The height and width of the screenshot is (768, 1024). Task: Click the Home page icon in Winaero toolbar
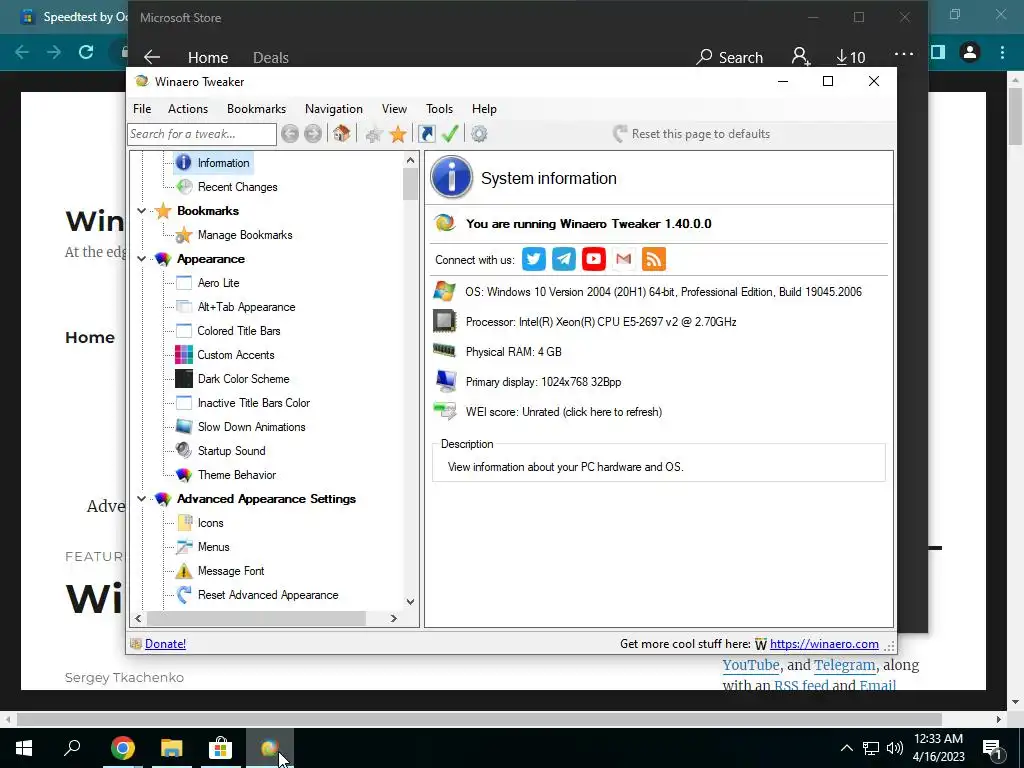(342, 134)
